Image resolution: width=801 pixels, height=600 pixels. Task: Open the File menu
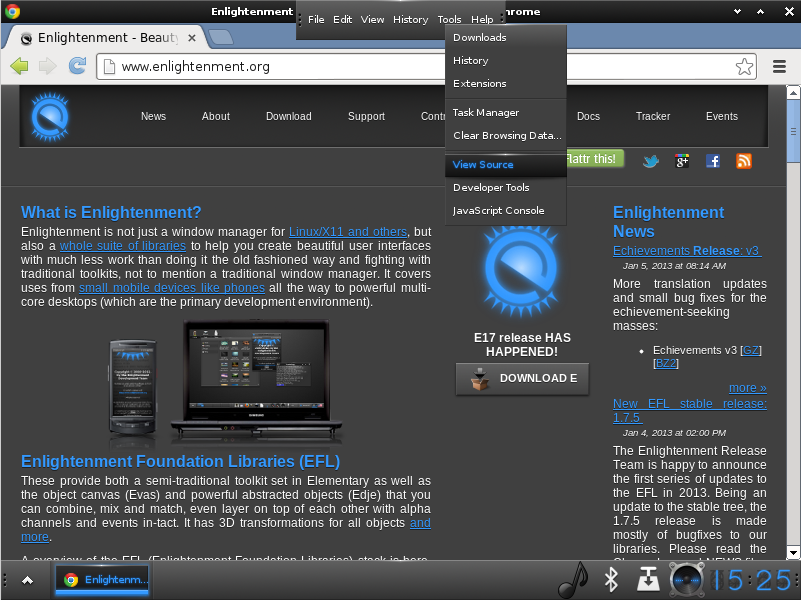[x=316, y=19]
